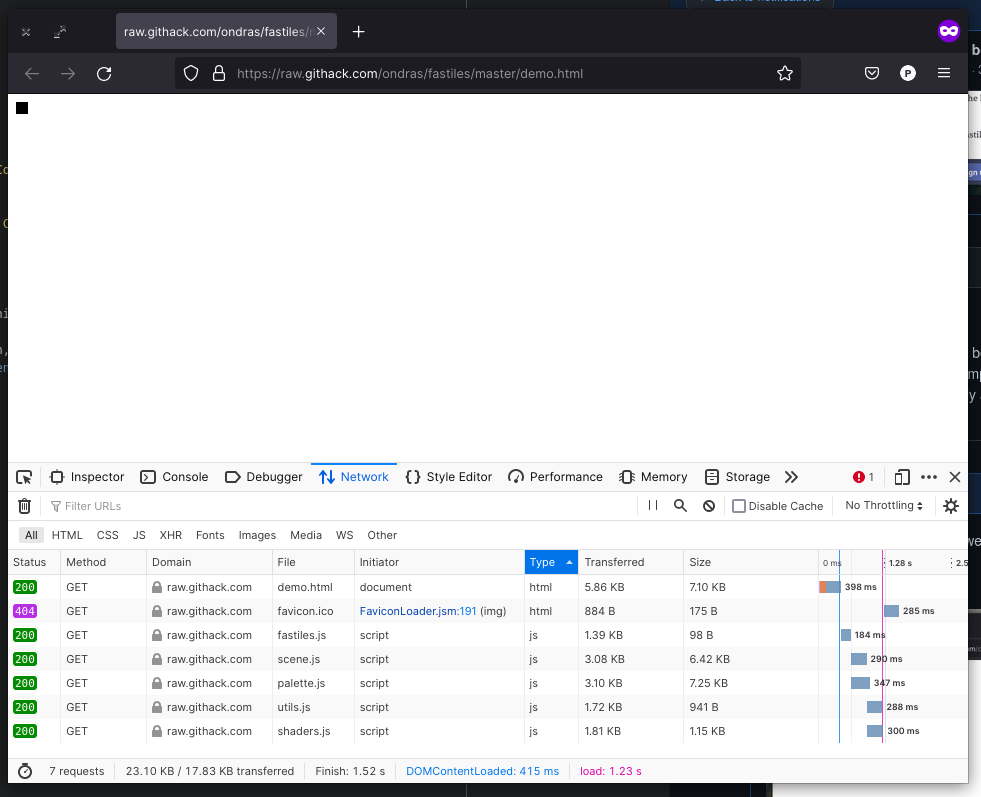The height and width of the screenshot is (797, 981).
Task: Enable the Disable Cache checkbox
Action: tap(738, 506)
